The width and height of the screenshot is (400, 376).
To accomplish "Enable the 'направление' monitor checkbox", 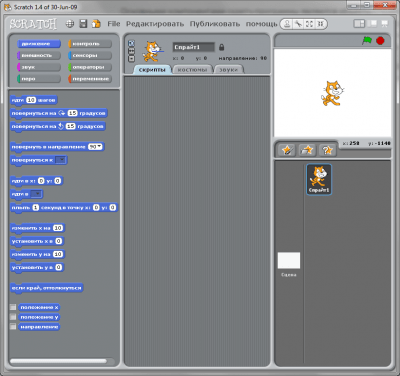I will (x=13, y=327).
